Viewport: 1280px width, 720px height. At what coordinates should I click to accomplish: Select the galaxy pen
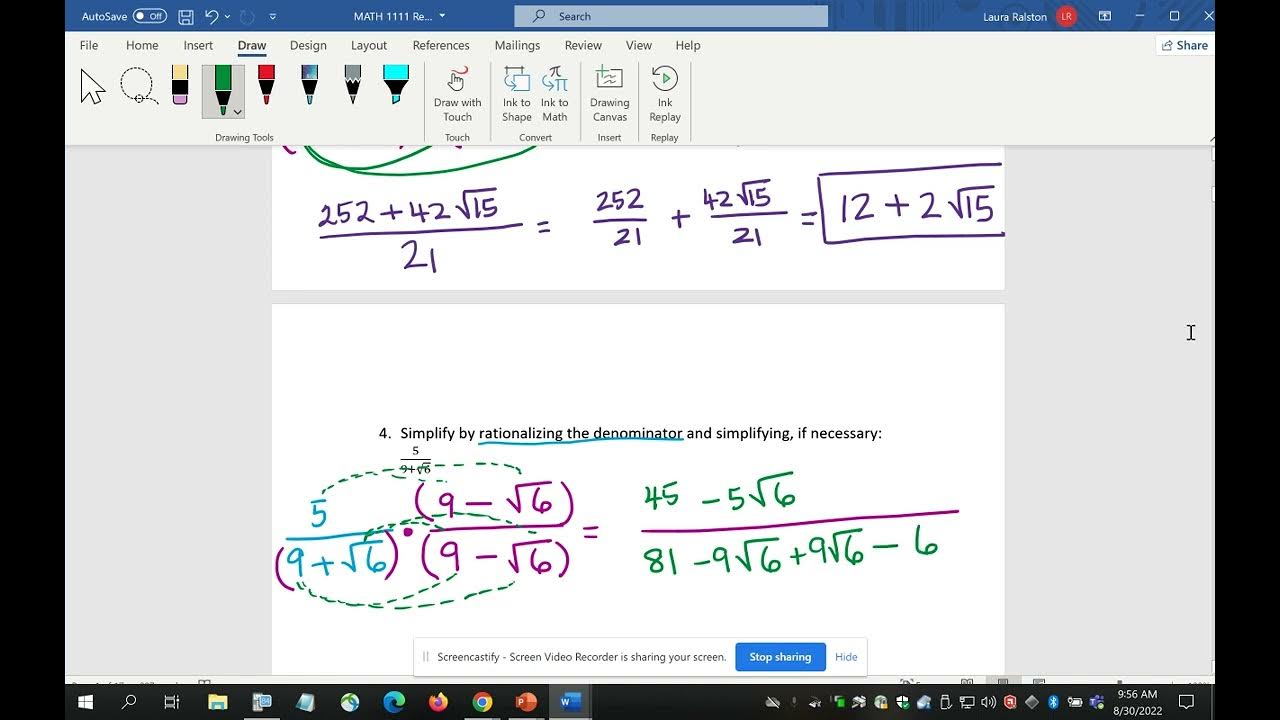[x=309, y=85]
